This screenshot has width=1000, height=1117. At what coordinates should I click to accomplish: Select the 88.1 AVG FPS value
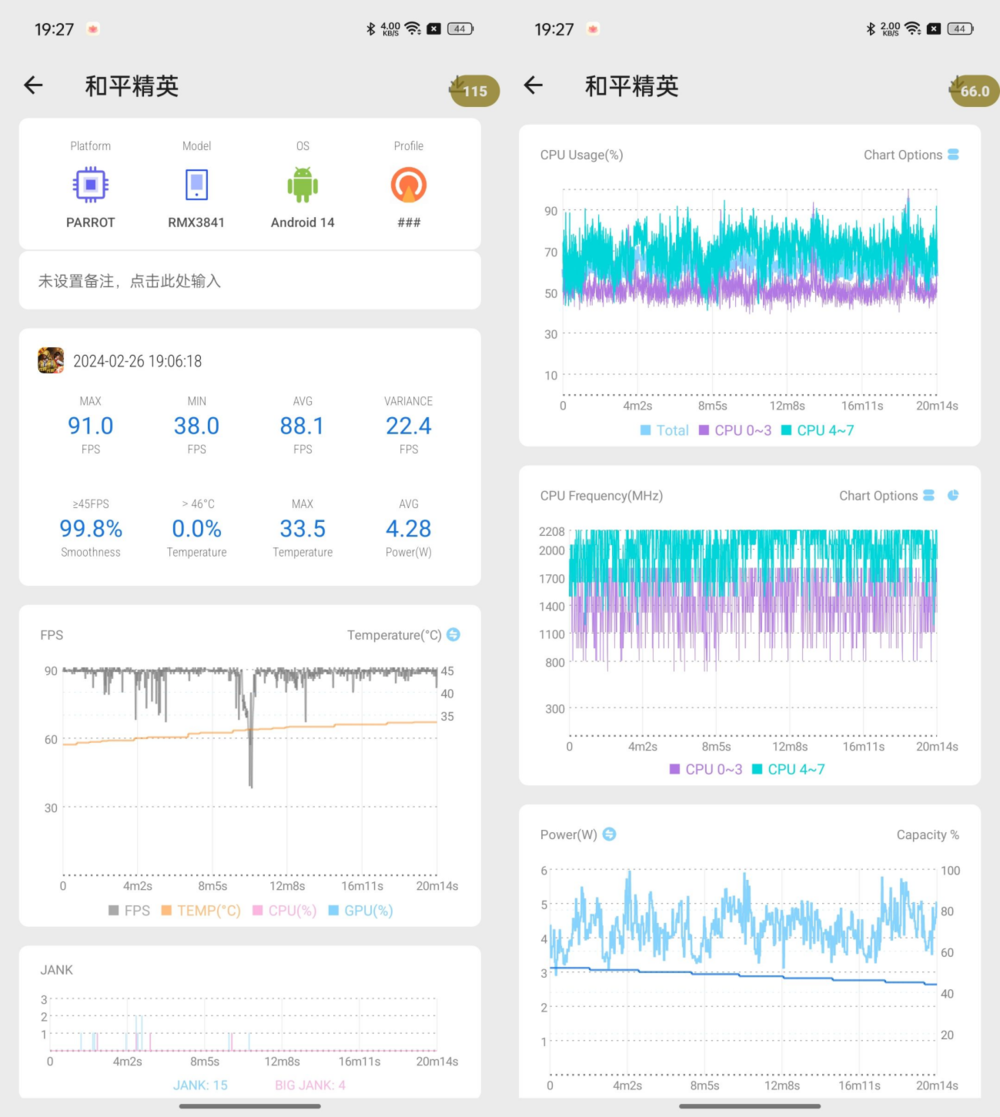click(302, 426)
